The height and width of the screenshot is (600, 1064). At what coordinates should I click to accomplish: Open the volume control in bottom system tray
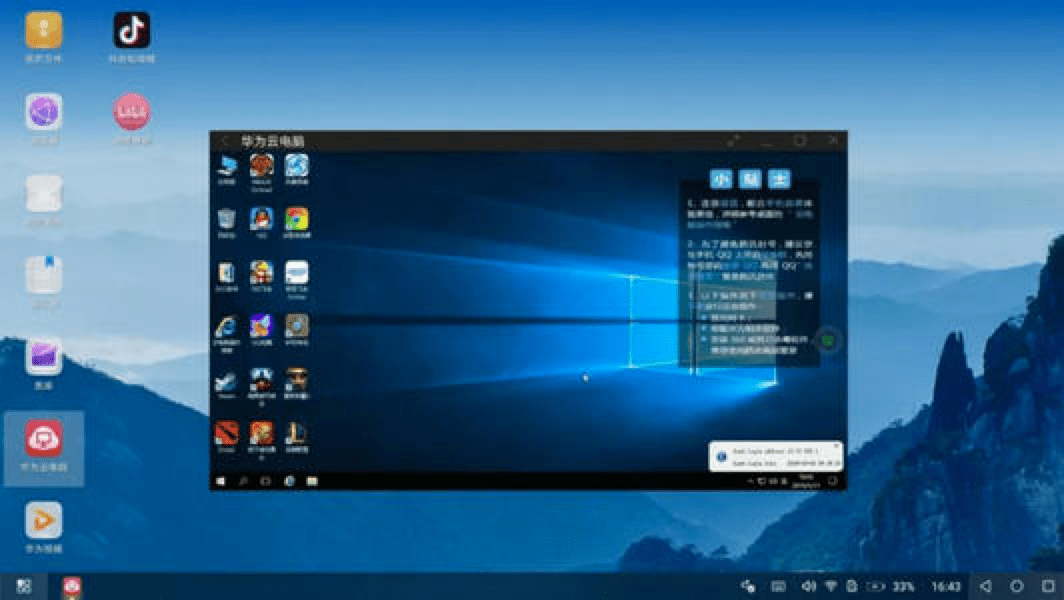click(x=808, y=586)
